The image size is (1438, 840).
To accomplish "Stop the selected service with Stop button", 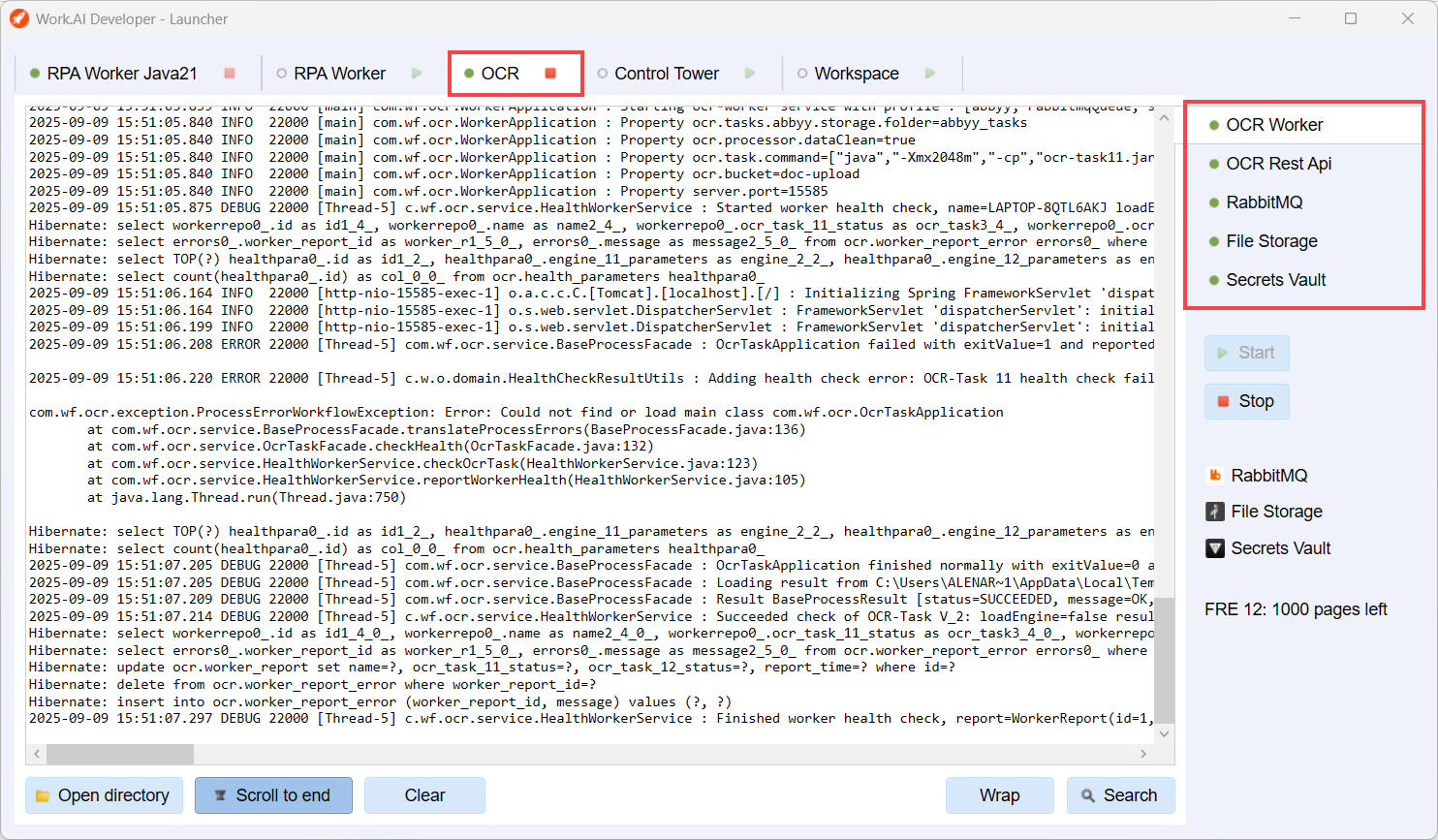I will [1246, 401].
